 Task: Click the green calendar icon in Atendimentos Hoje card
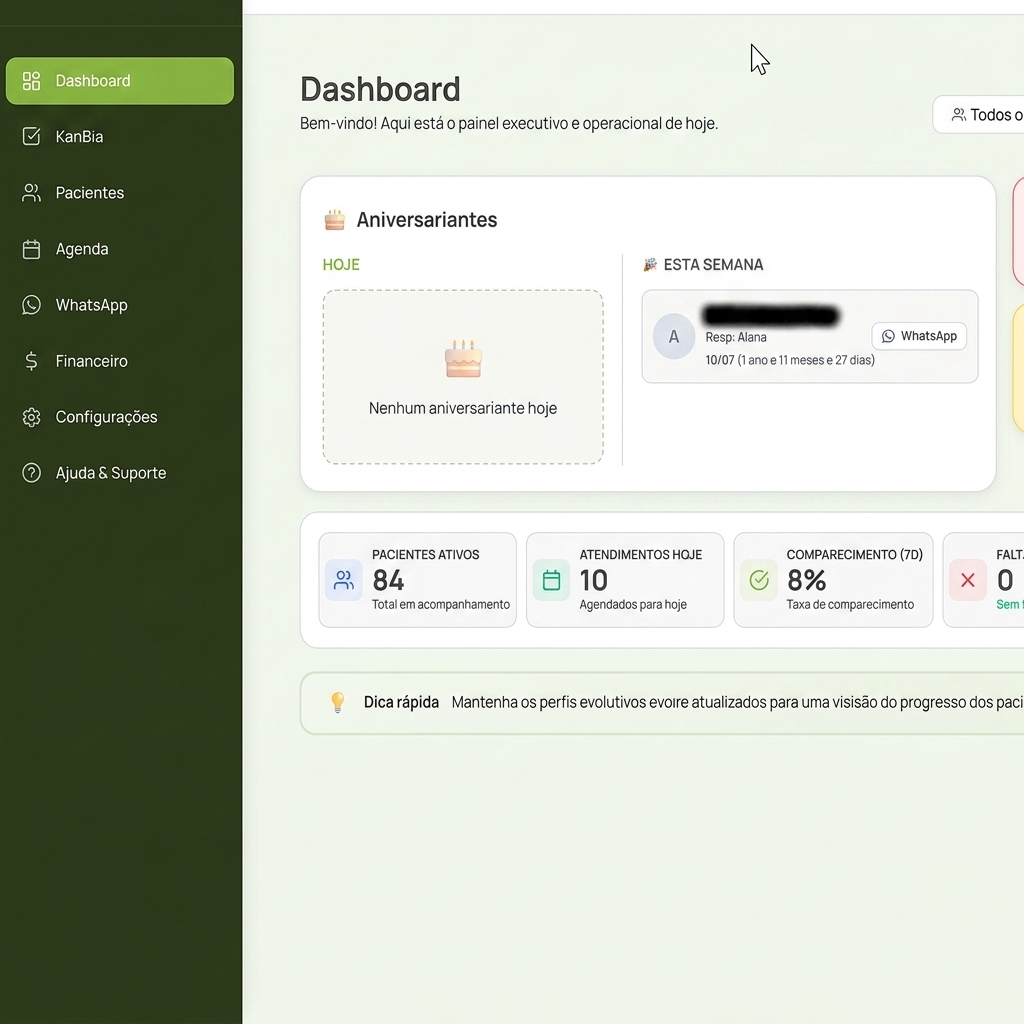[551, 580]
